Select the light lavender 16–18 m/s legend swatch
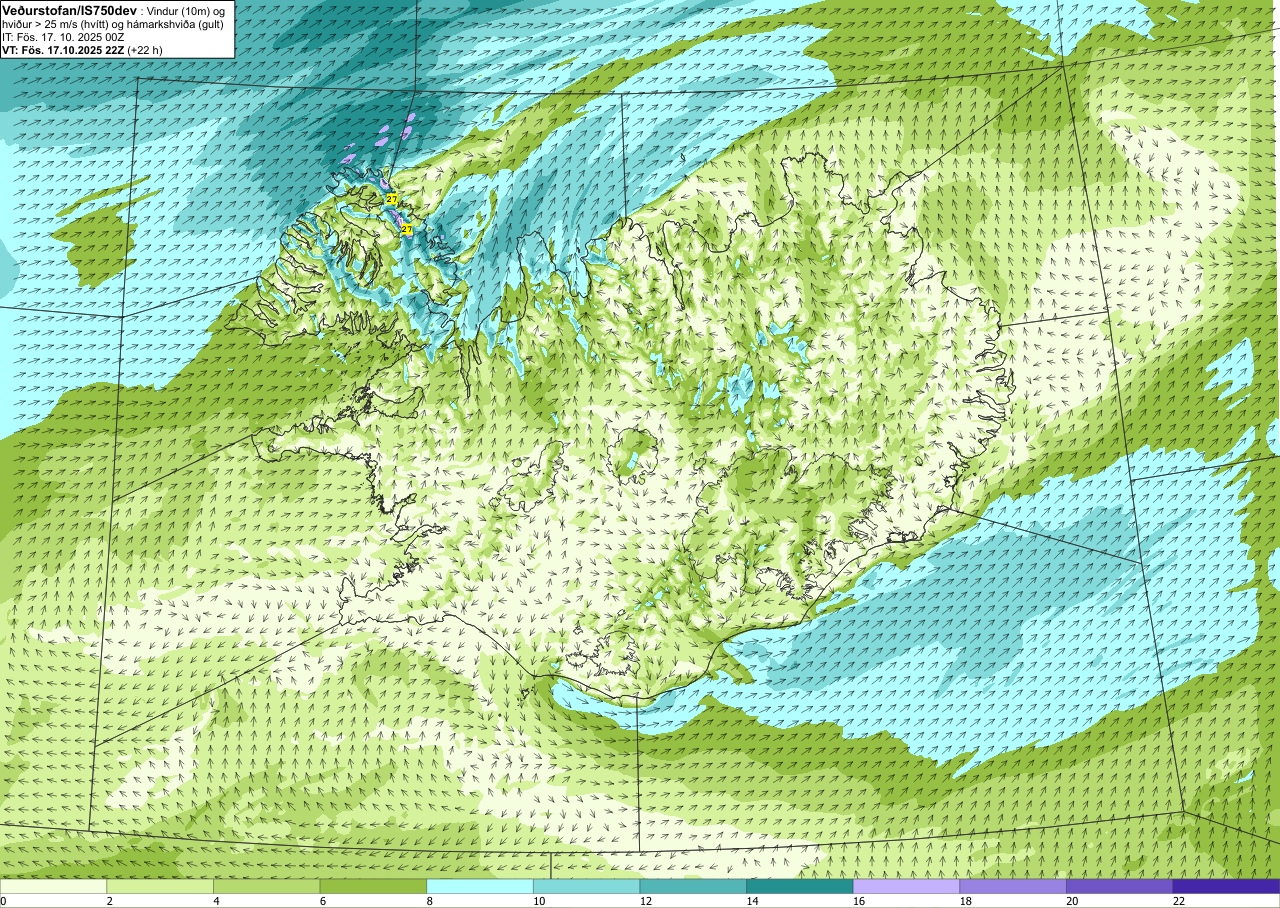The height and width of the screenshot is (908, 1280). coord(906,886)
